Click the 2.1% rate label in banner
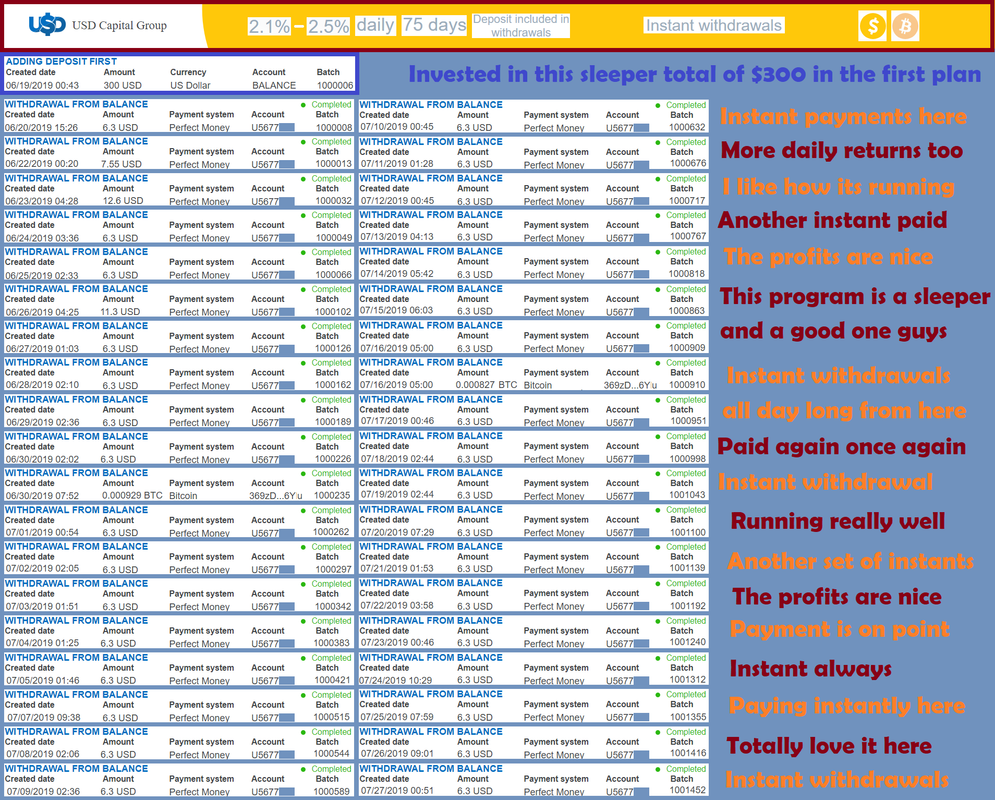Viewport: 995px width, 800px height. click(268, 26)
